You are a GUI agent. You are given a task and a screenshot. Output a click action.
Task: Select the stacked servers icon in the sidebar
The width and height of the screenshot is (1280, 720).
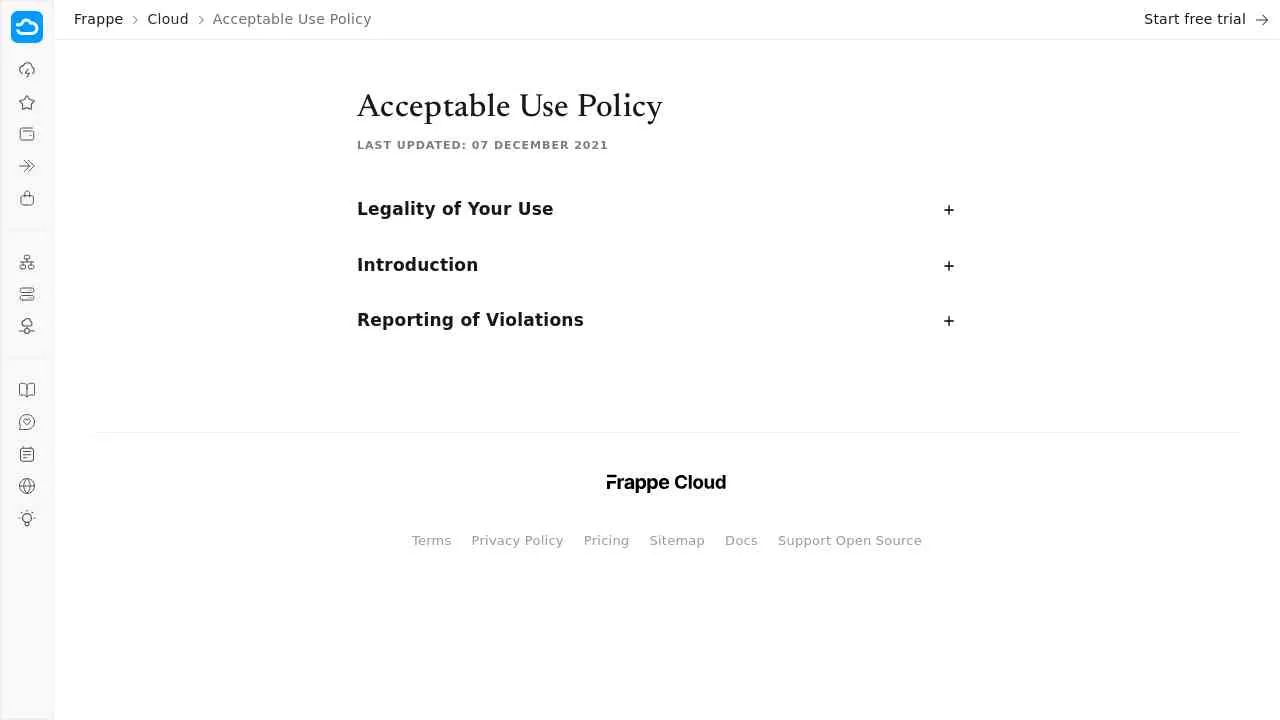coord(27,294)
